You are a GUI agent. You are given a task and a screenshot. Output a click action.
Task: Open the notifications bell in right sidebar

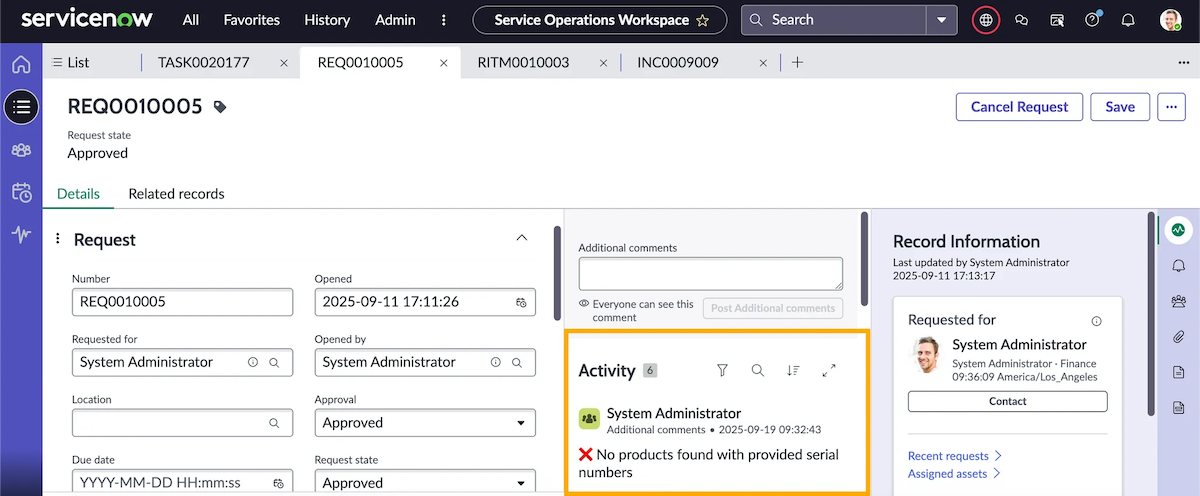click(1178, 265)
